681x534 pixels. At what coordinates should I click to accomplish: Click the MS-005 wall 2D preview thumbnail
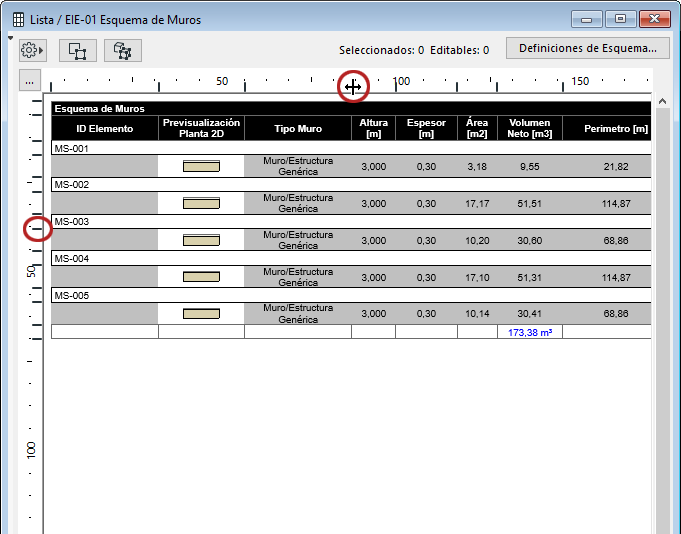202,313
